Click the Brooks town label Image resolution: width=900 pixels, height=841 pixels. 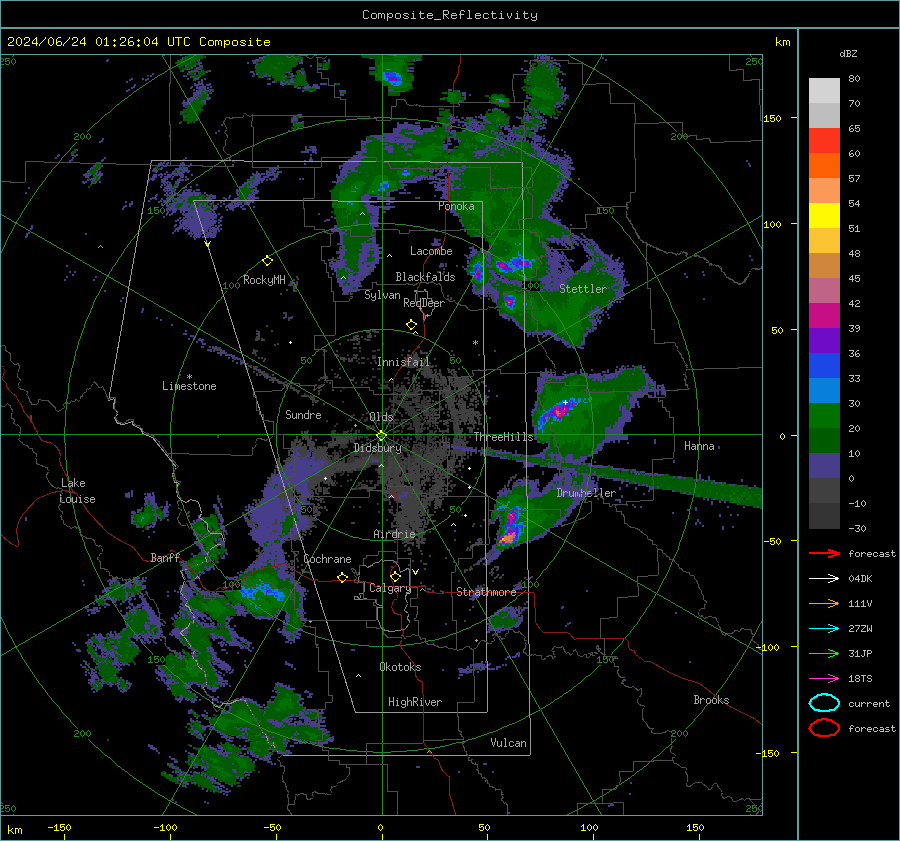pyautogui.click(x=711, y=700)
